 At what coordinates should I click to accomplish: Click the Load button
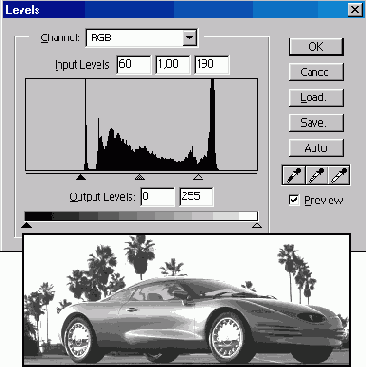(x=316, y=97)
